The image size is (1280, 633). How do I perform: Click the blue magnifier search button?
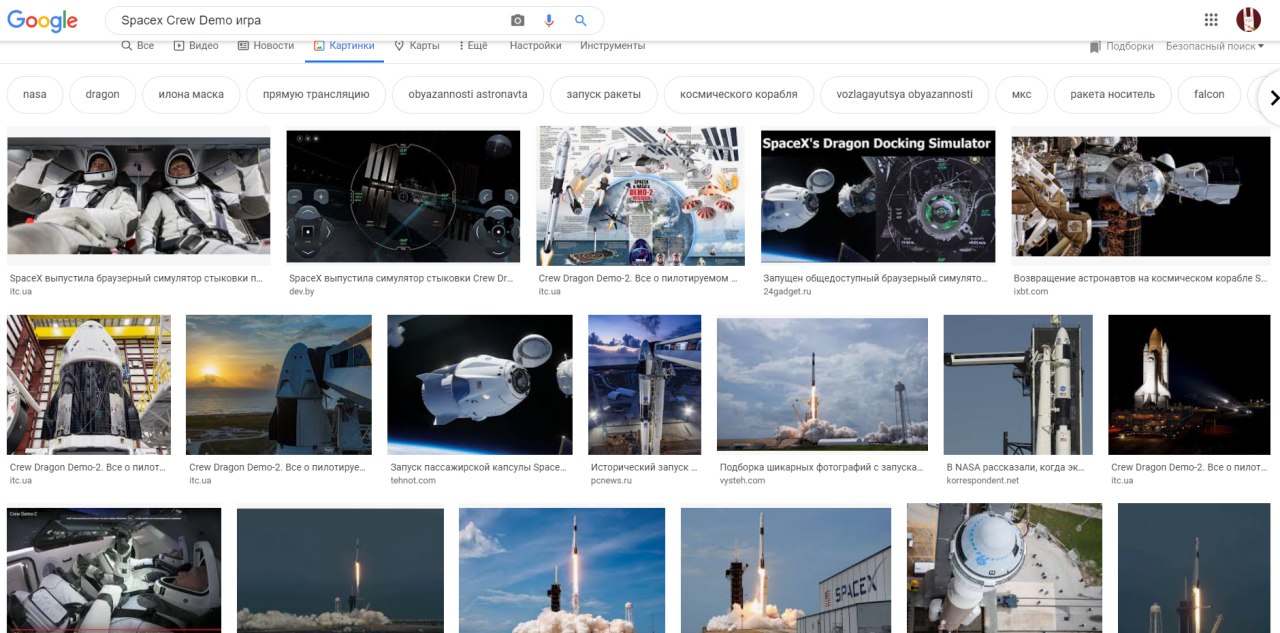coord(581,20)
